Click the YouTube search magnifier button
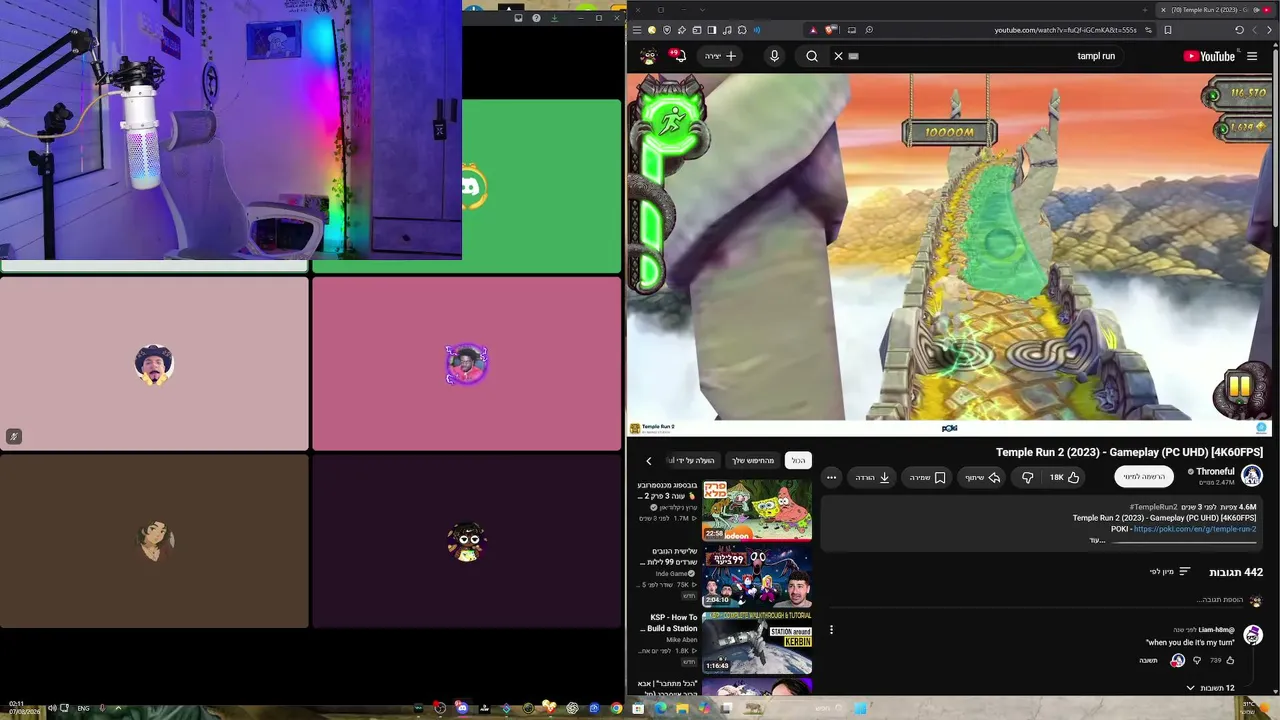Image resolution: width=1280 pixels, height=720 pixels. (812, 56)
